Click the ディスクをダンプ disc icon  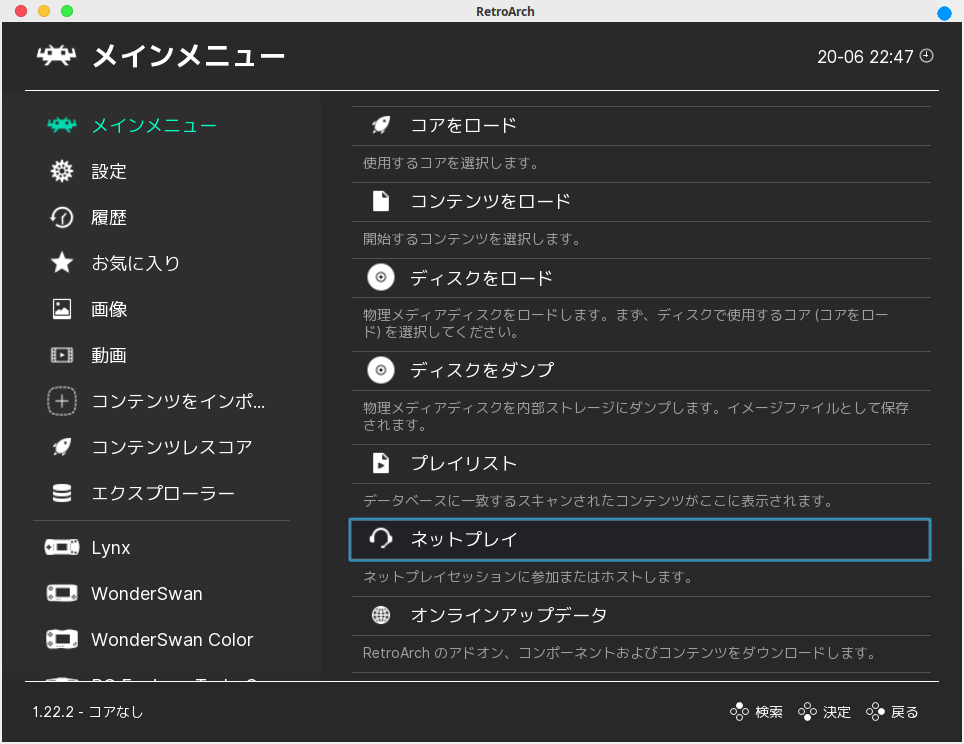pyautogui.click(x=381, y=370)
